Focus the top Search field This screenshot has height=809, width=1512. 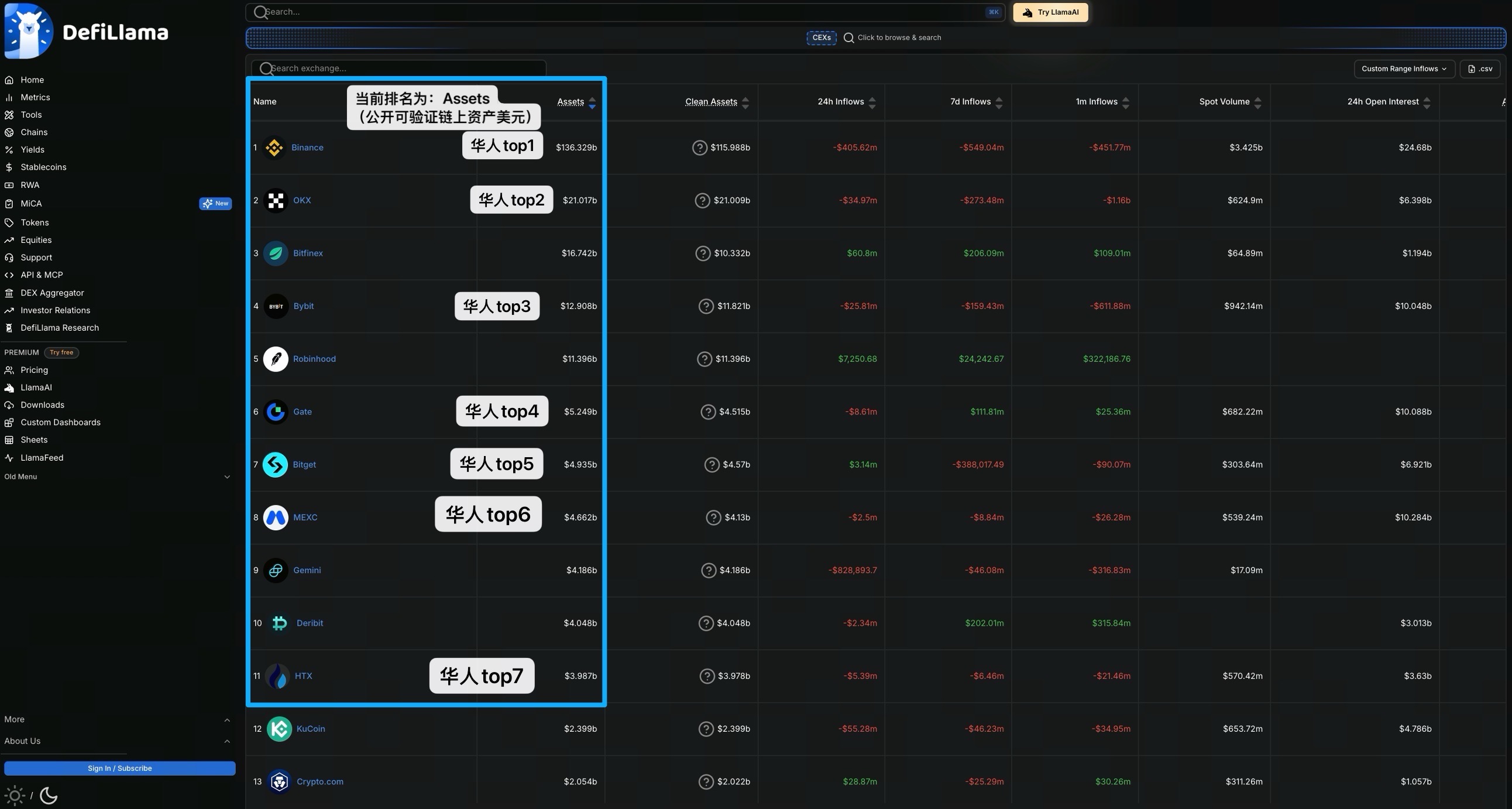point(625,12)
